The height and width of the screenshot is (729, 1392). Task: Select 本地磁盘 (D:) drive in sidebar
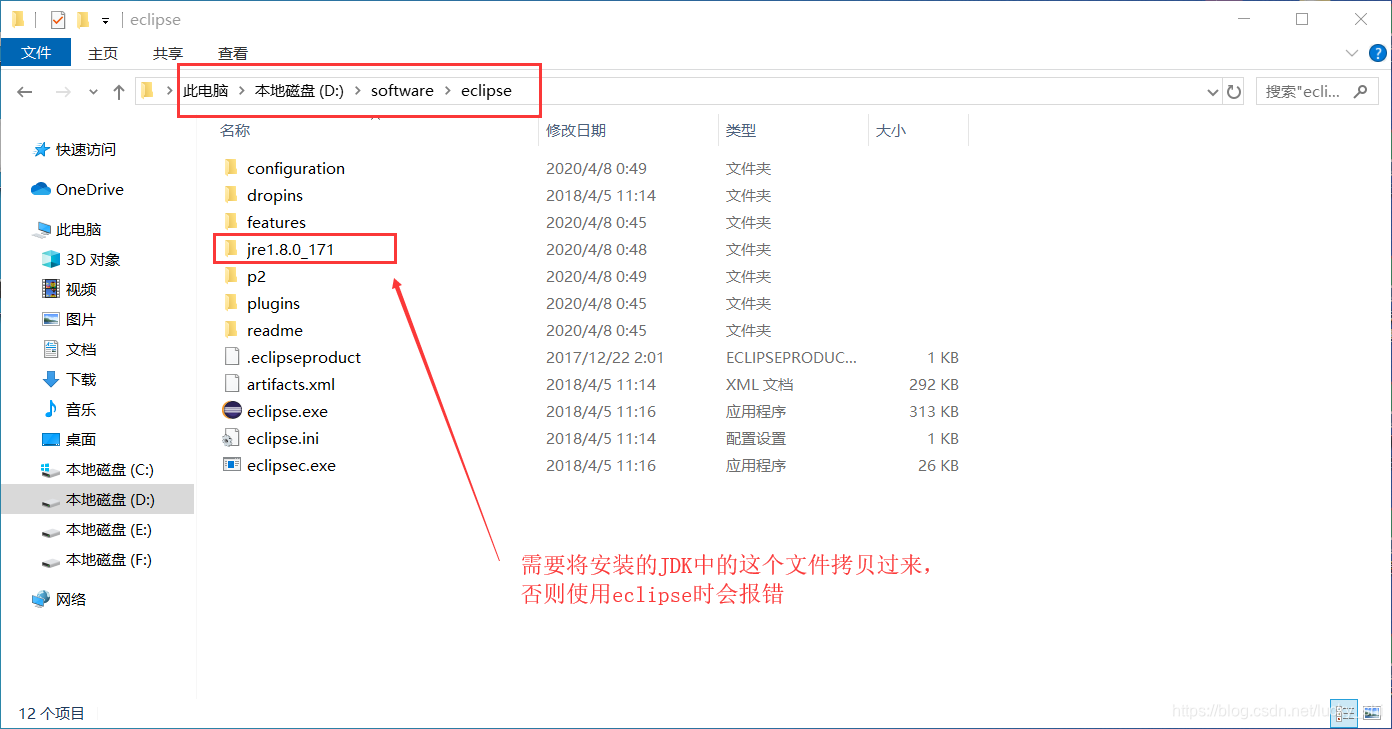click(x=97, y=499)
